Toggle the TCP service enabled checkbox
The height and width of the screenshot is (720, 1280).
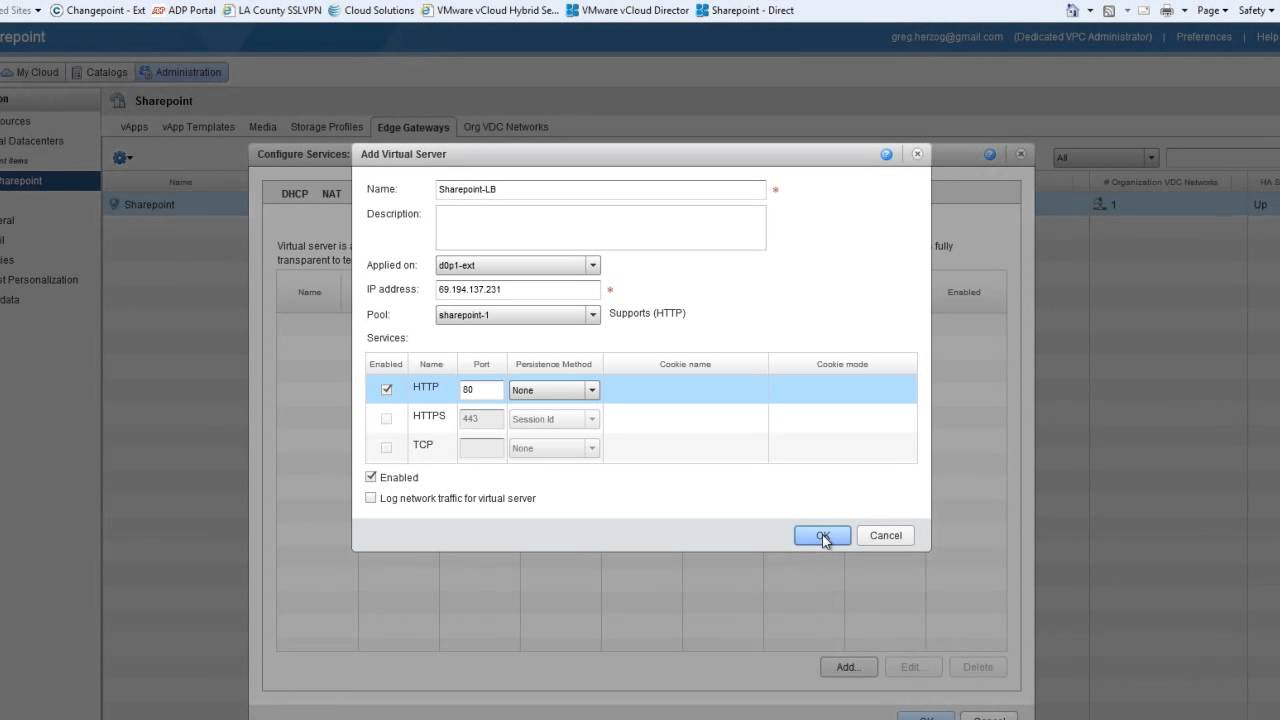[x=387, y=448]
